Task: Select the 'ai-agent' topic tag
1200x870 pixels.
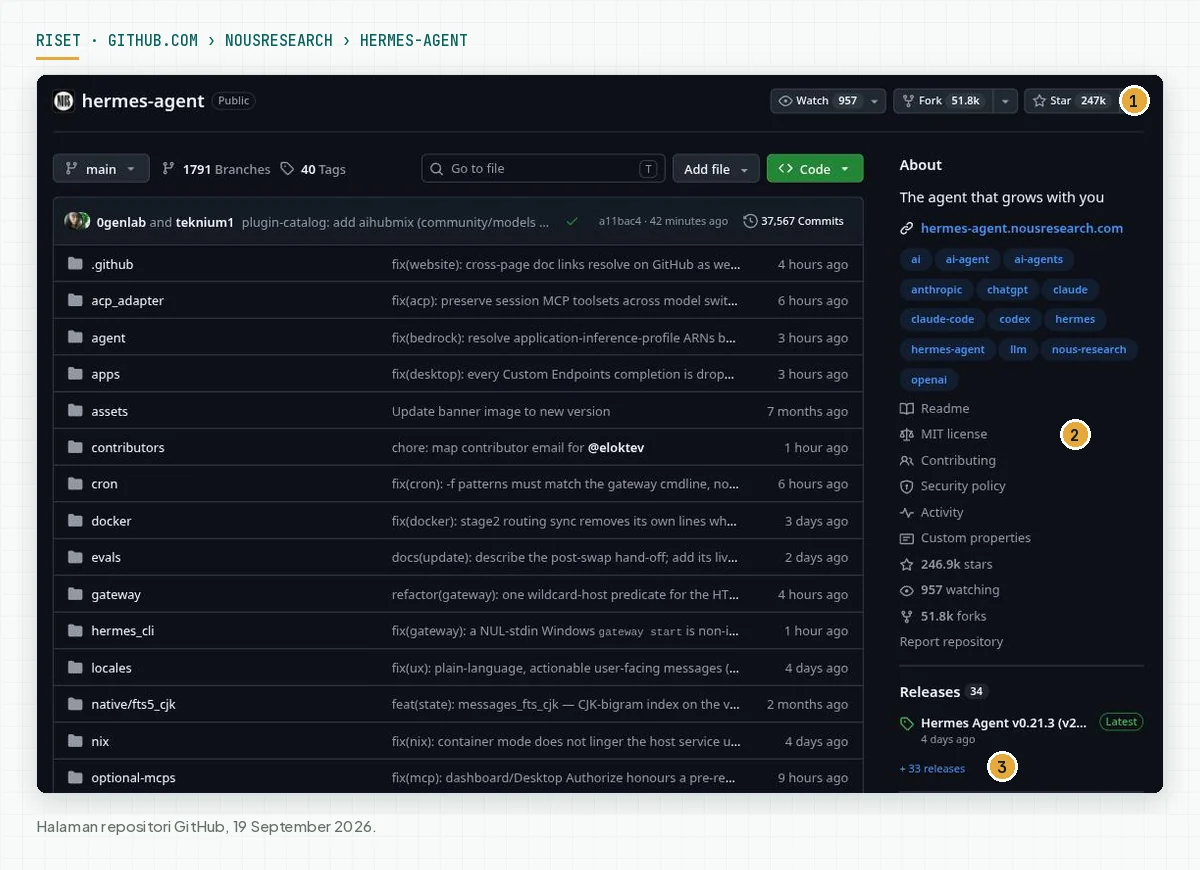Action: click(967, 259)
